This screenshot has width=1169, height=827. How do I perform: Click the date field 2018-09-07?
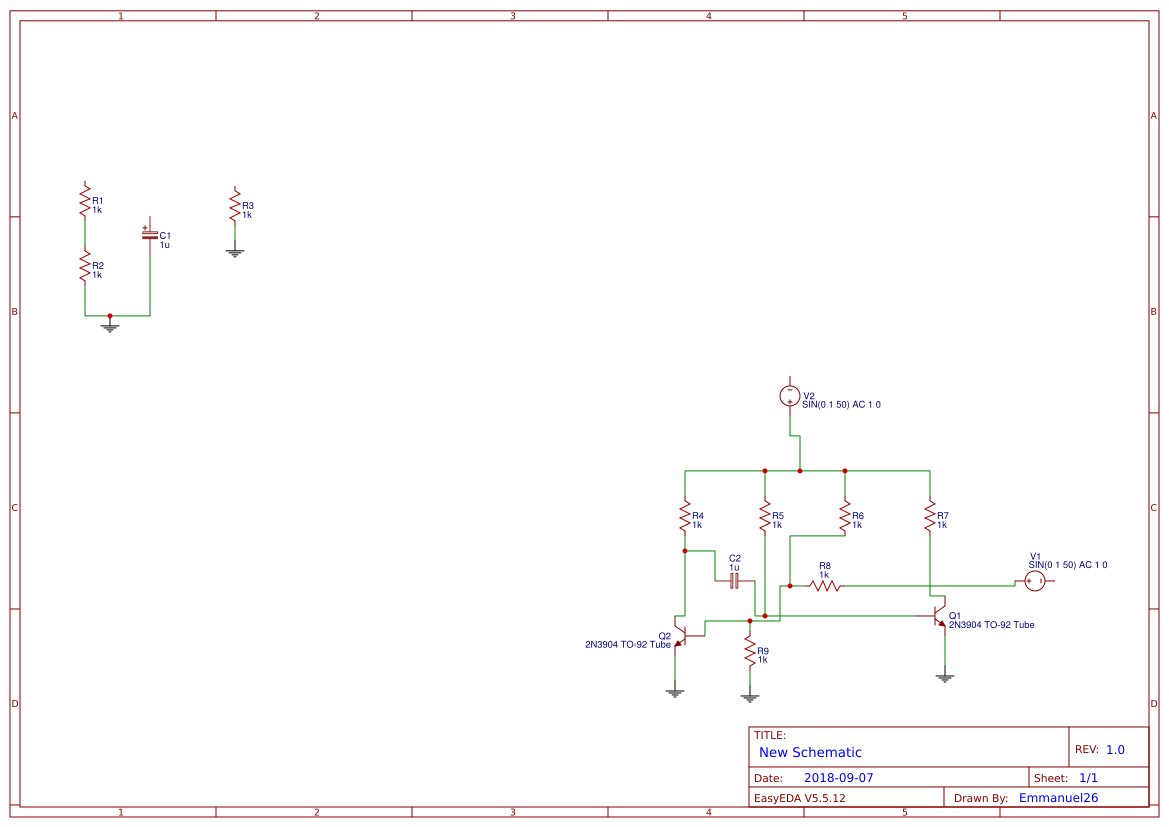[x=838, y=777]
